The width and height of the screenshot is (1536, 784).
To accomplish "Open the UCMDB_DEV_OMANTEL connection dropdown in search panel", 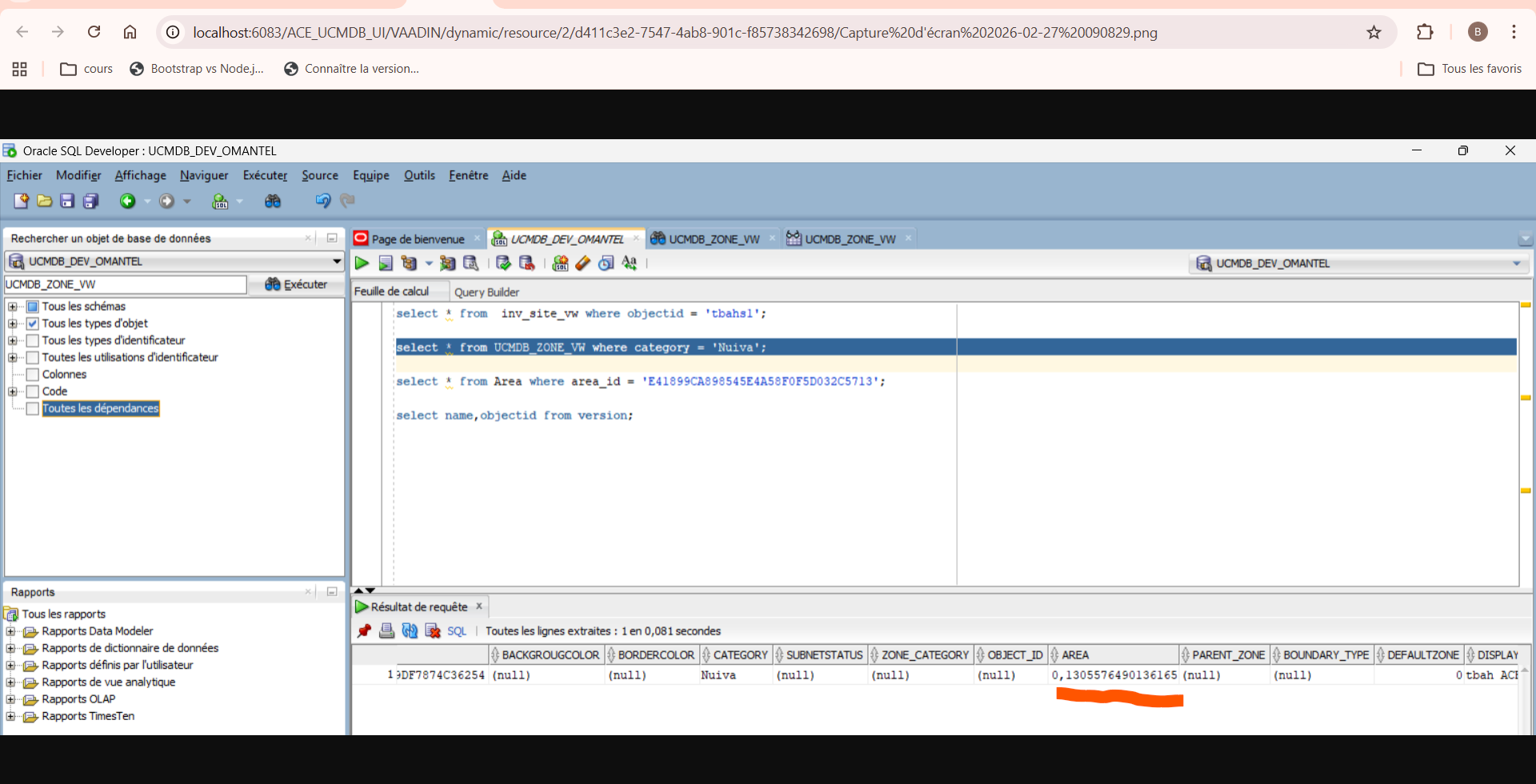I will click(337, 262).
